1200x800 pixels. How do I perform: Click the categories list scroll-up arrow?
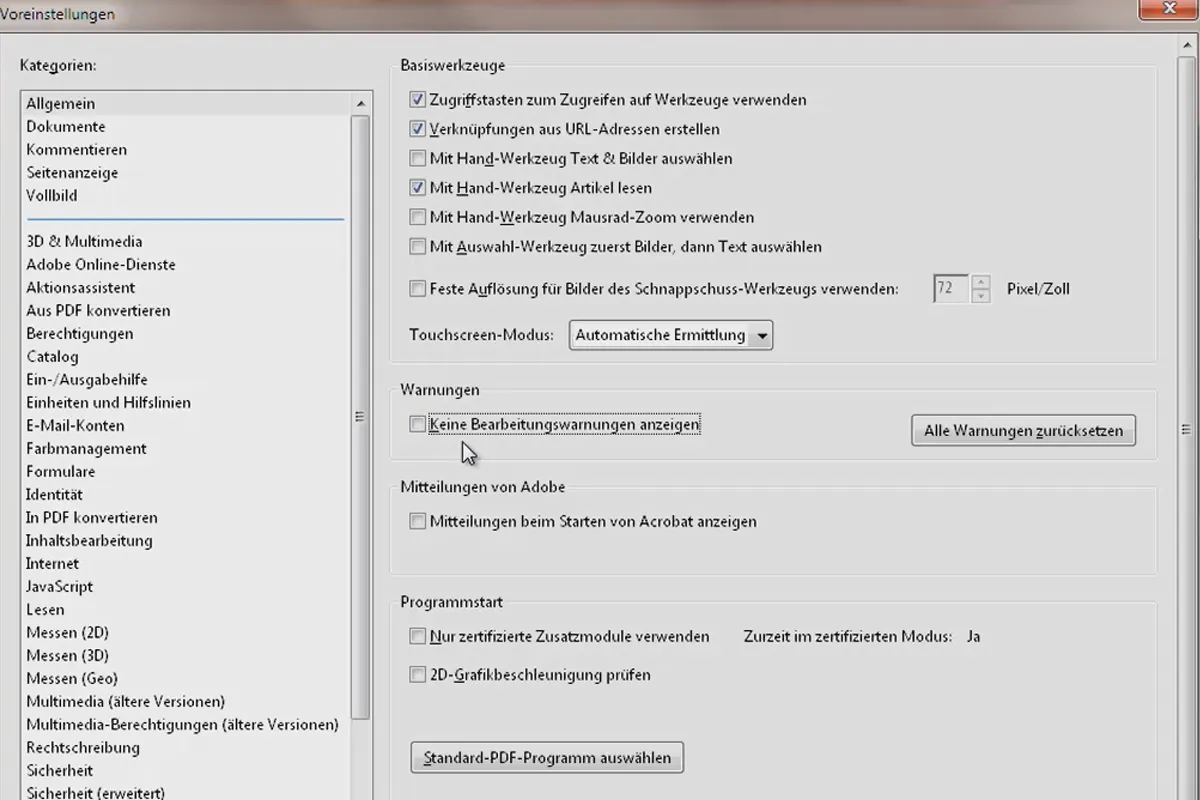[x=361, y=103]
